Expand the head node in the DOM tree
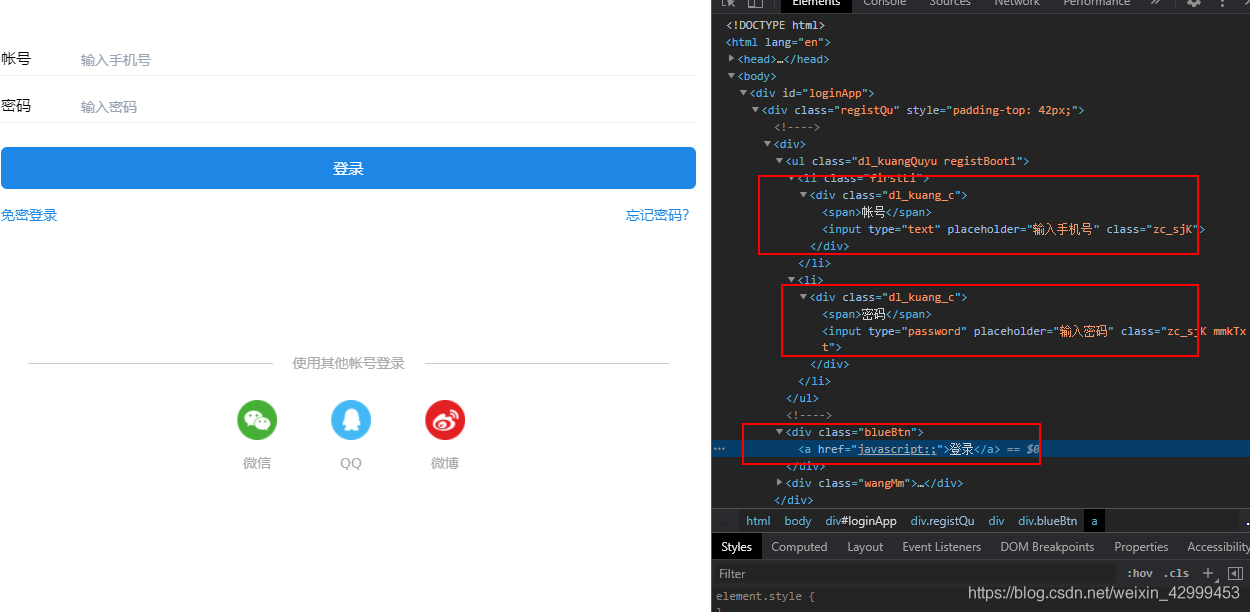Viewport: 1250px width, 612px height. pyautogui.click(x=732, y=59)
